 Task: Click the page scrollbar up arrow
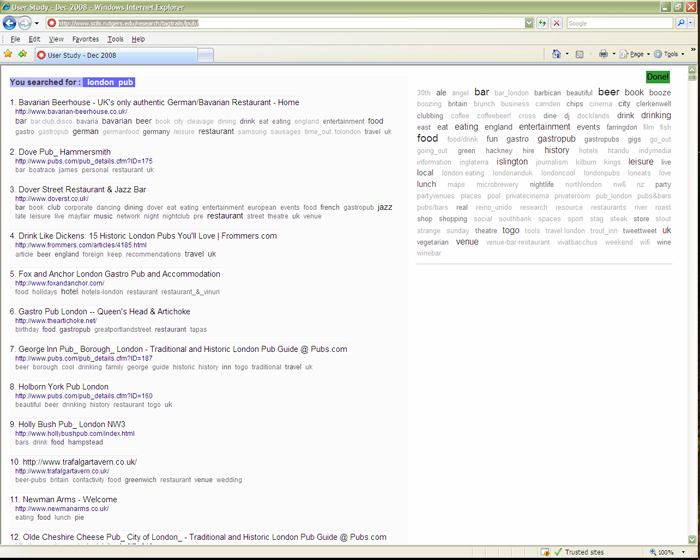[x=692, y=70]
